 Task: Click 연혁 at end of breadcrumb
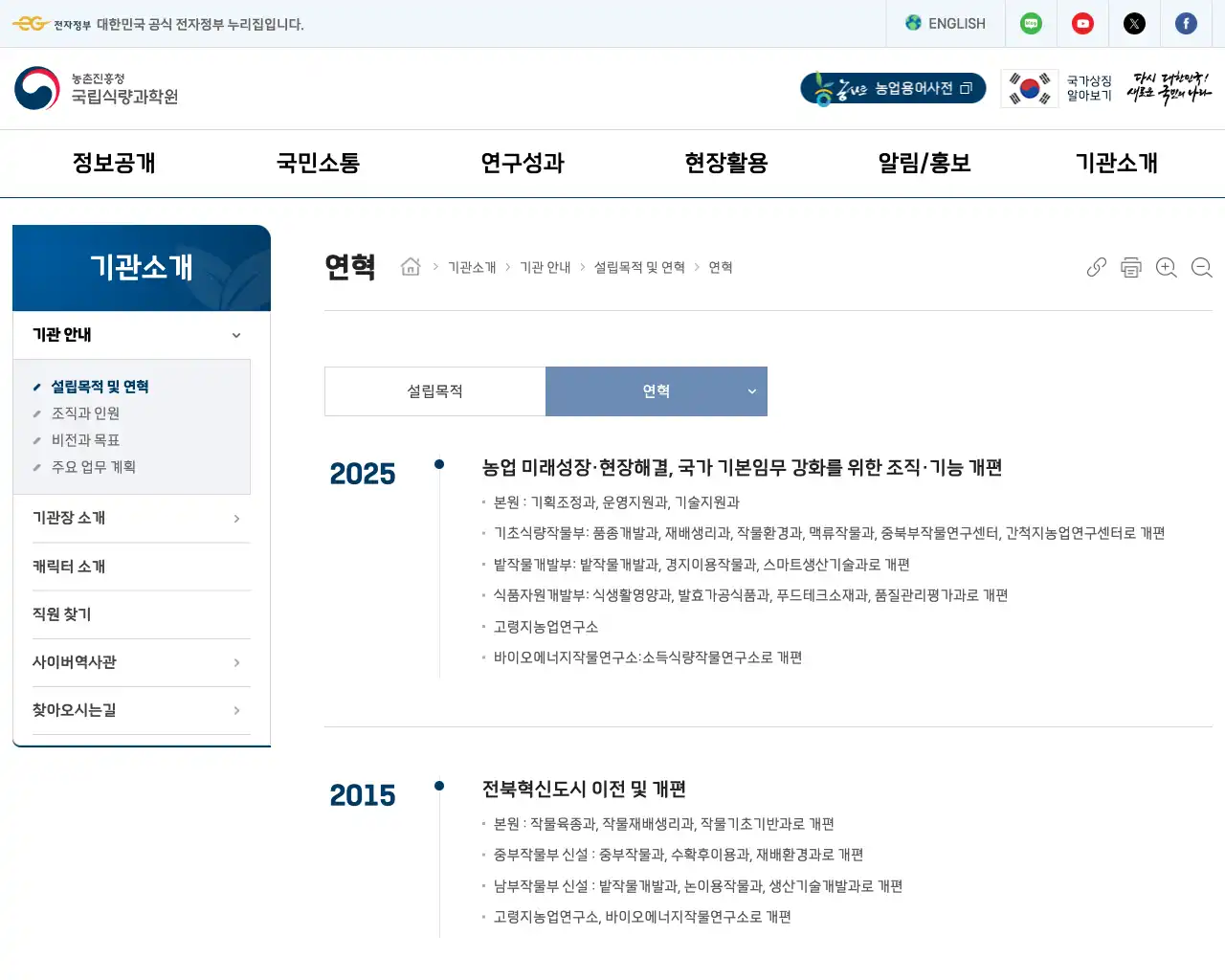pyautogui.click(x=721, y=267)
